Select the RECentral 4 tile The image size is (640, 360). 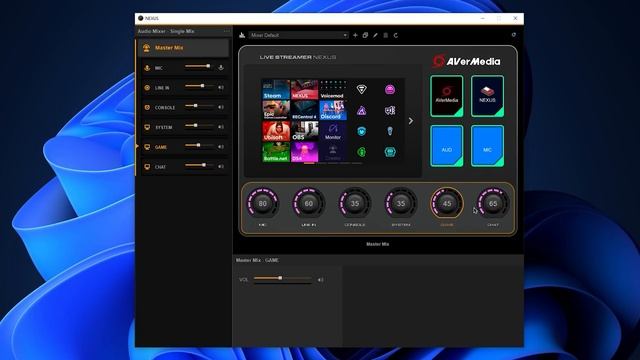tap(304, 110)
